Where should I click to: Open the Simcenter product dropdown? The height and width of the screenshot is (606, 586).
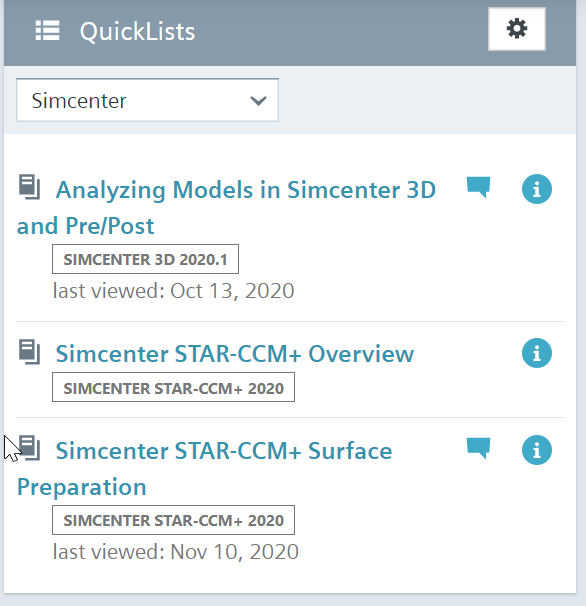[x=147, y=100]
